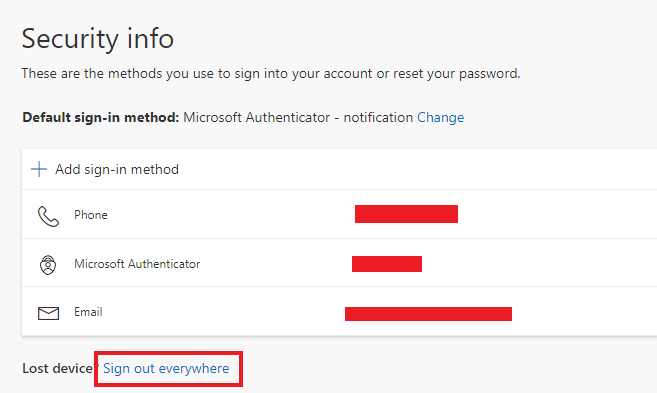Click the Phone handset icon
Viewport: 657px width, 393px height.
coord(48,216)
